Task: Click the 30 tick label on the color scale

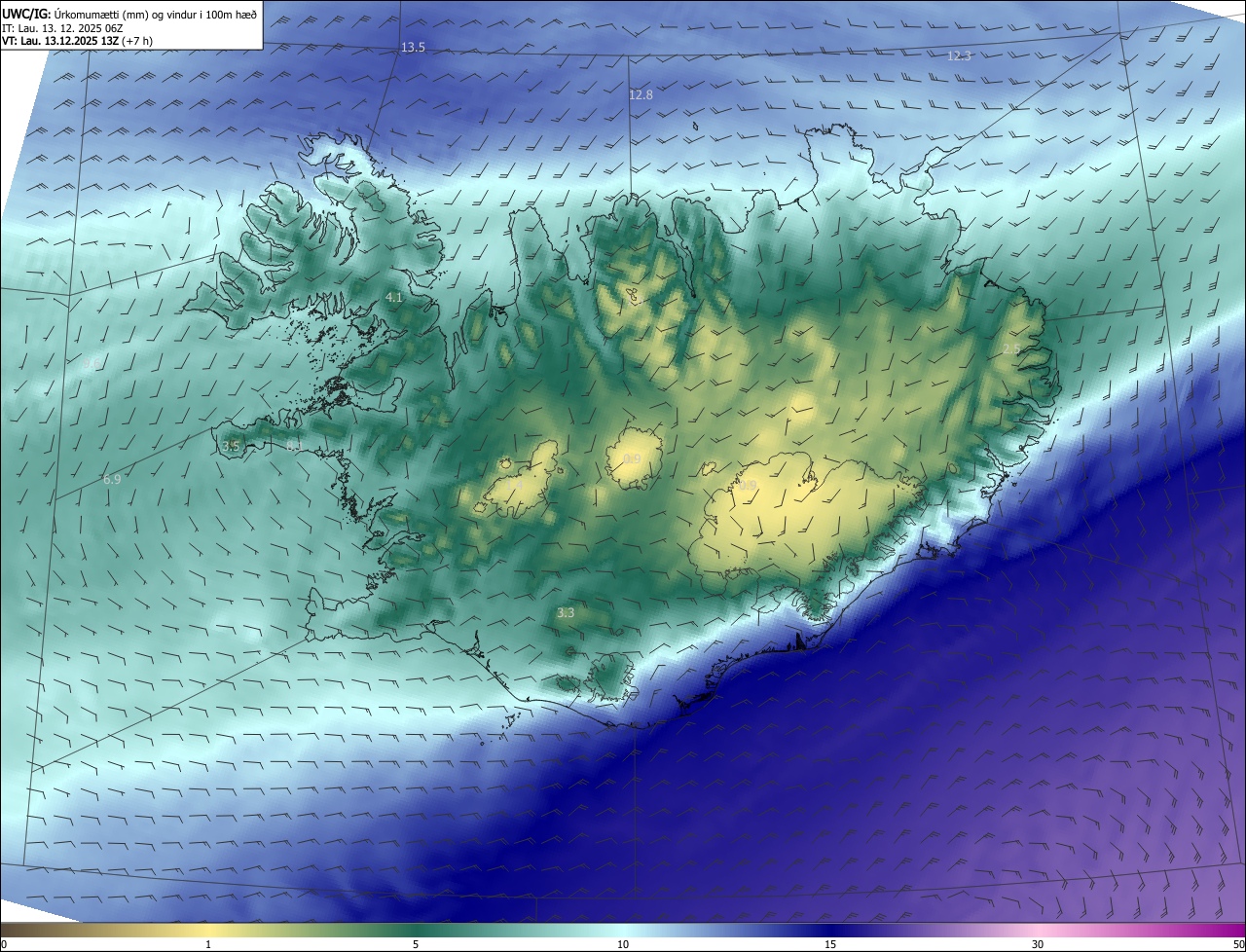Action: point(1038,945)
